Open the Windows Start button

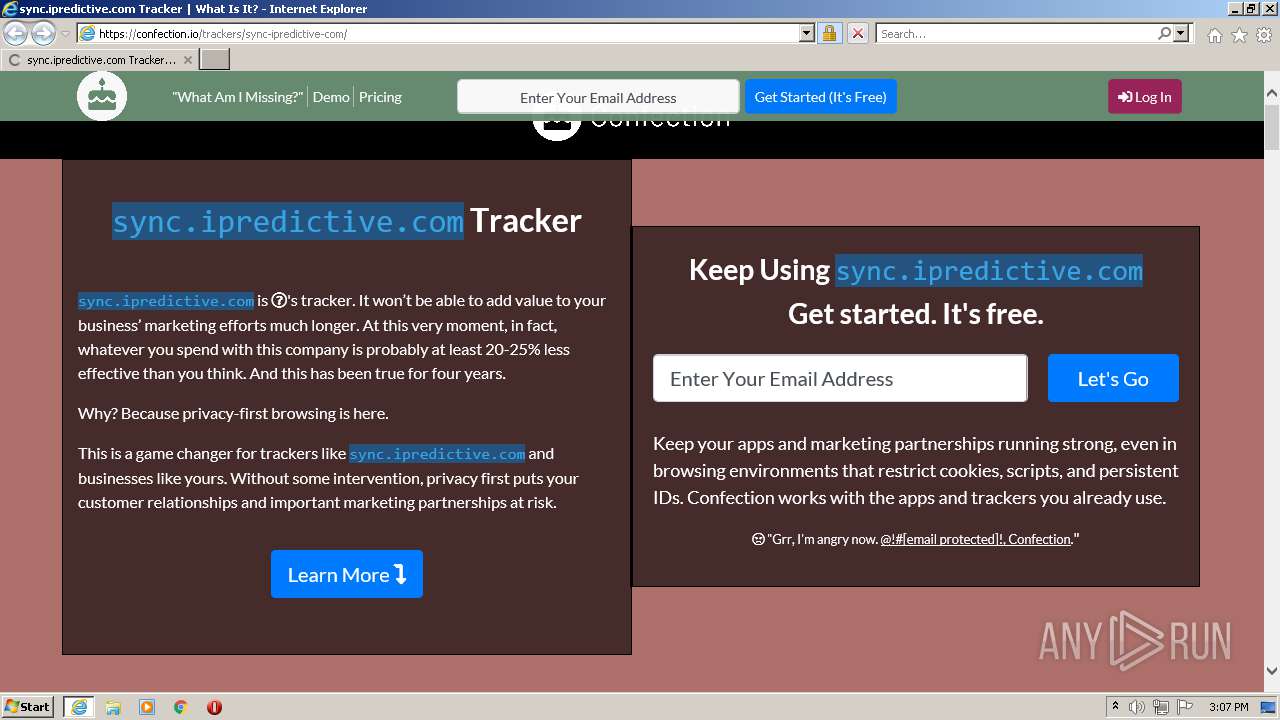28,706
